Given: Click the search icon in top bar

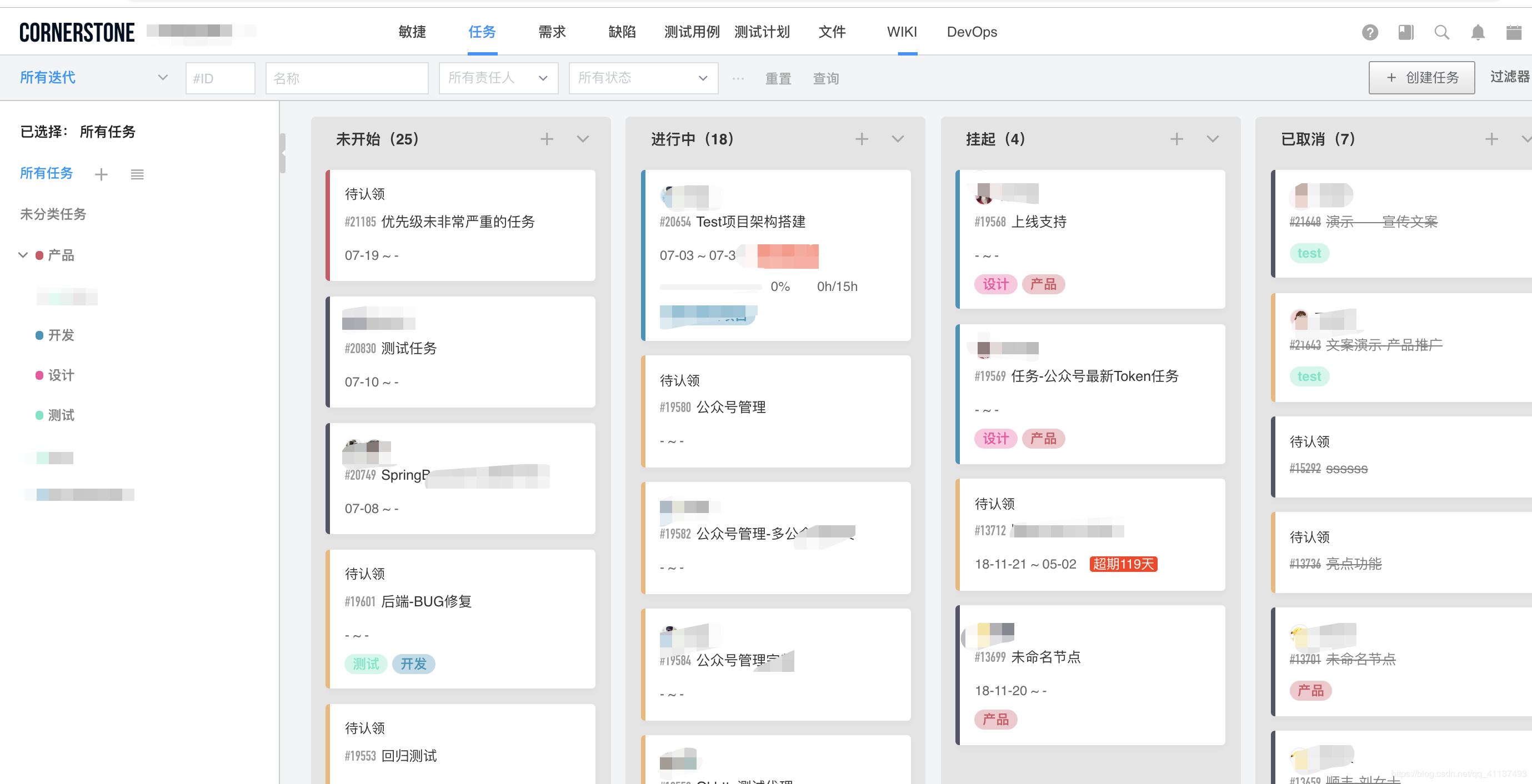Looking at the screenshot, I should point(1441,32).
